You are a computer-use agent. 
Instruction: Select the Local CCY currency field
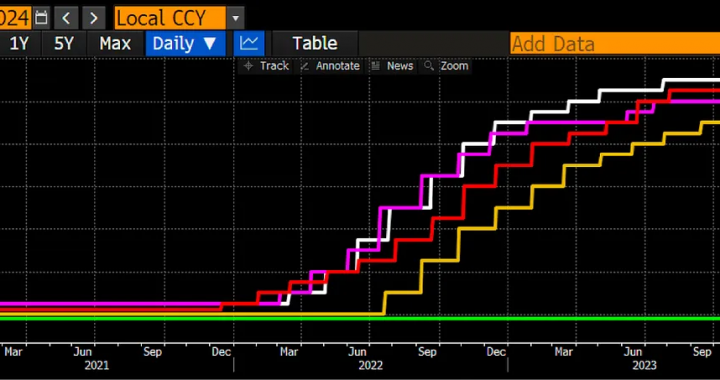tap(170, 18)
